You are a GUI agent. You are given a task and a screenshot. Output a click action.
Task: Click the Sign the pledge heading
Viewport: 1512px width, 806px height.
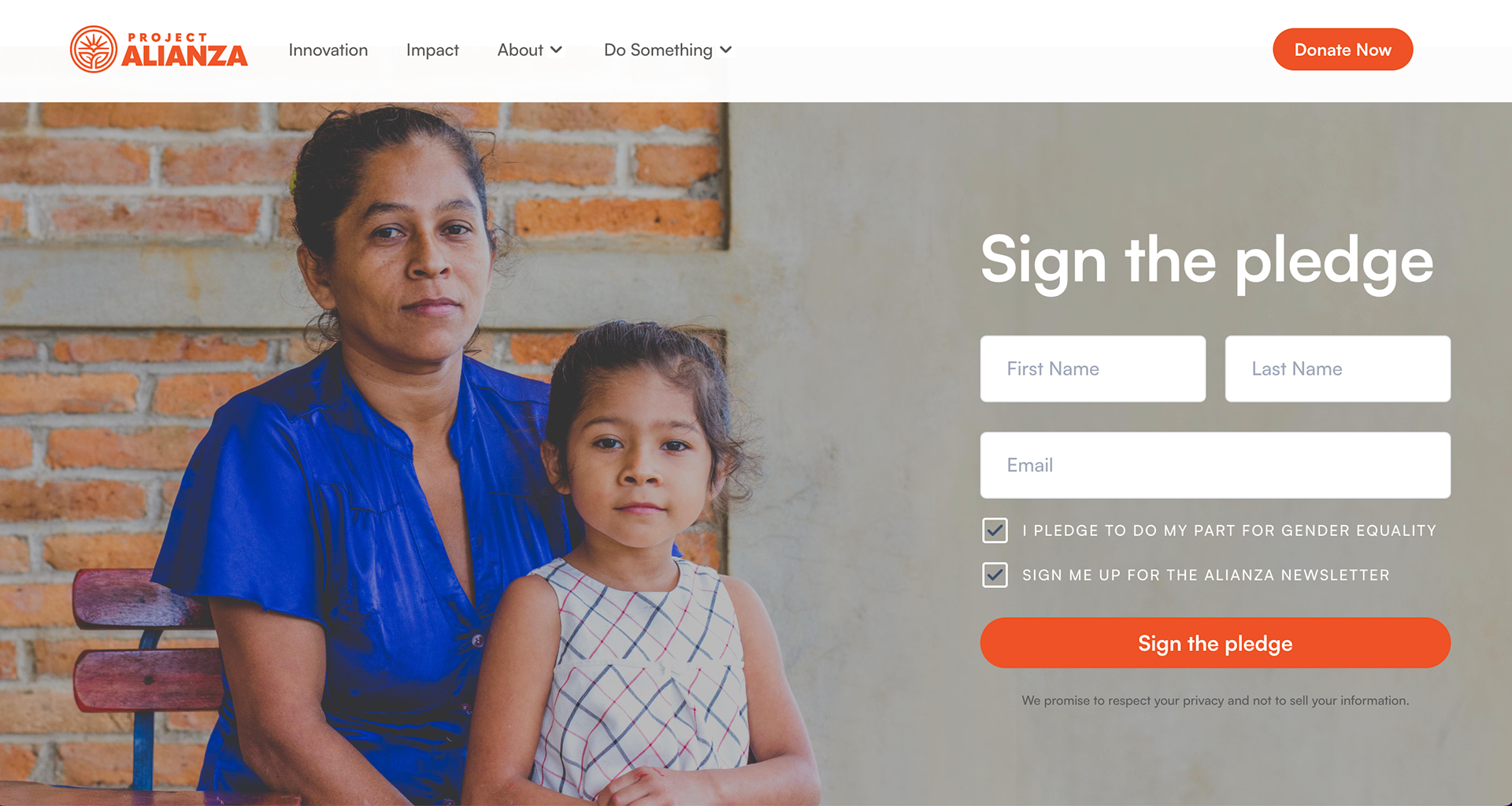[x=1206, y=262]
